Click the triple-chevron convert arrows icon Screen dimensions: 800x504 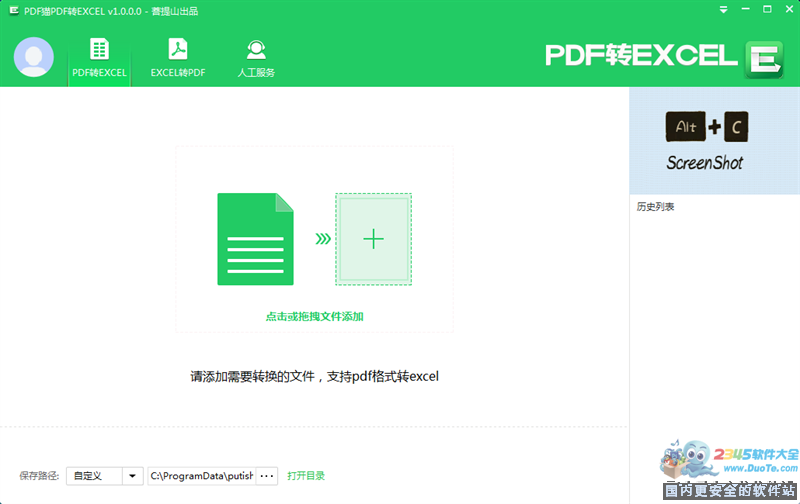pyautogui.click(x=323, y=239)
